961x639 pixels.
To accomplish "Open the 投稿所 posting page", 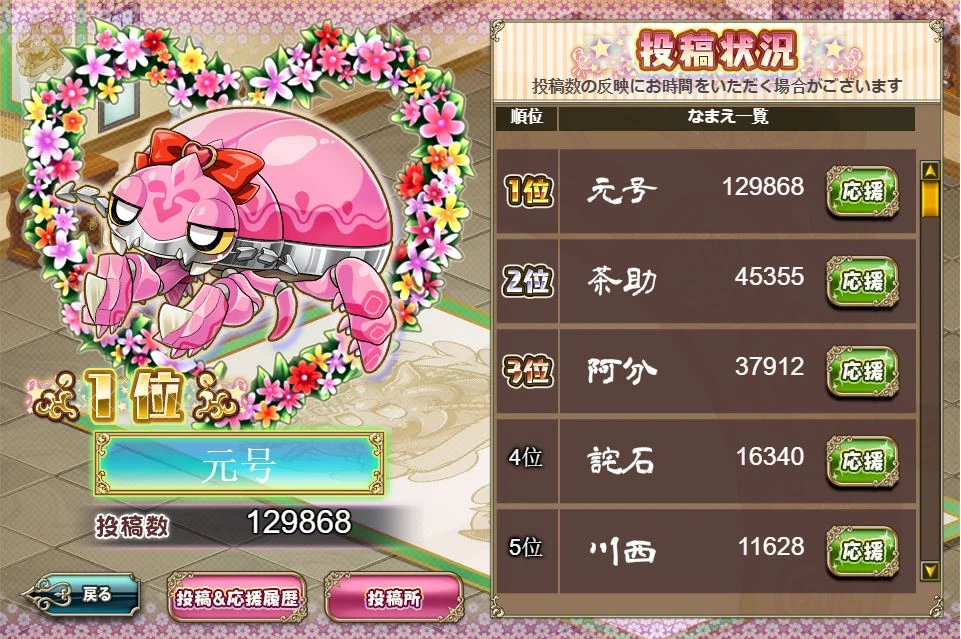I will click(393, 598).
